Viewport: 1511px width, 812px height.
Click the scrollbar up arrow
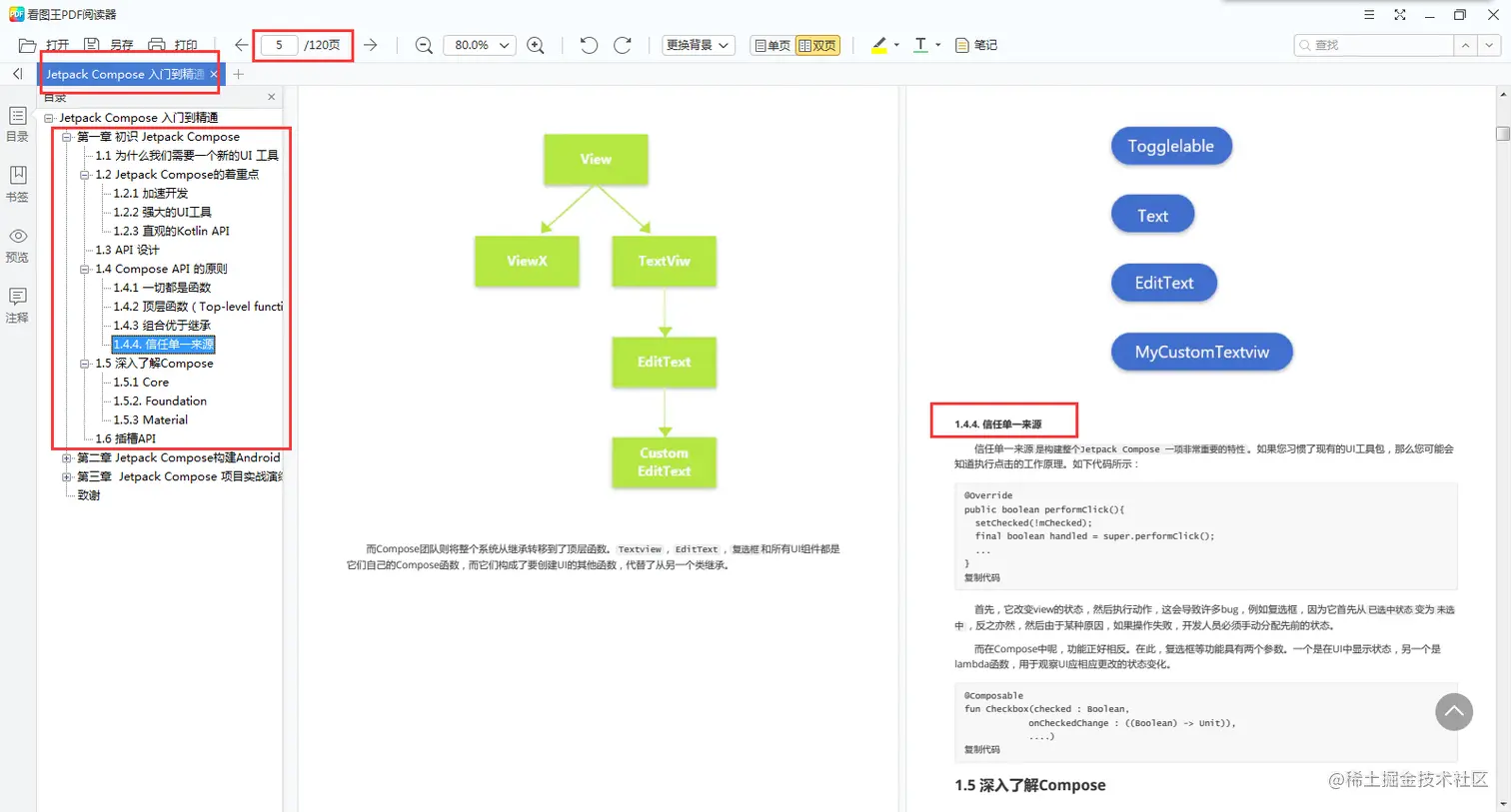click(x=1502, y=94)
